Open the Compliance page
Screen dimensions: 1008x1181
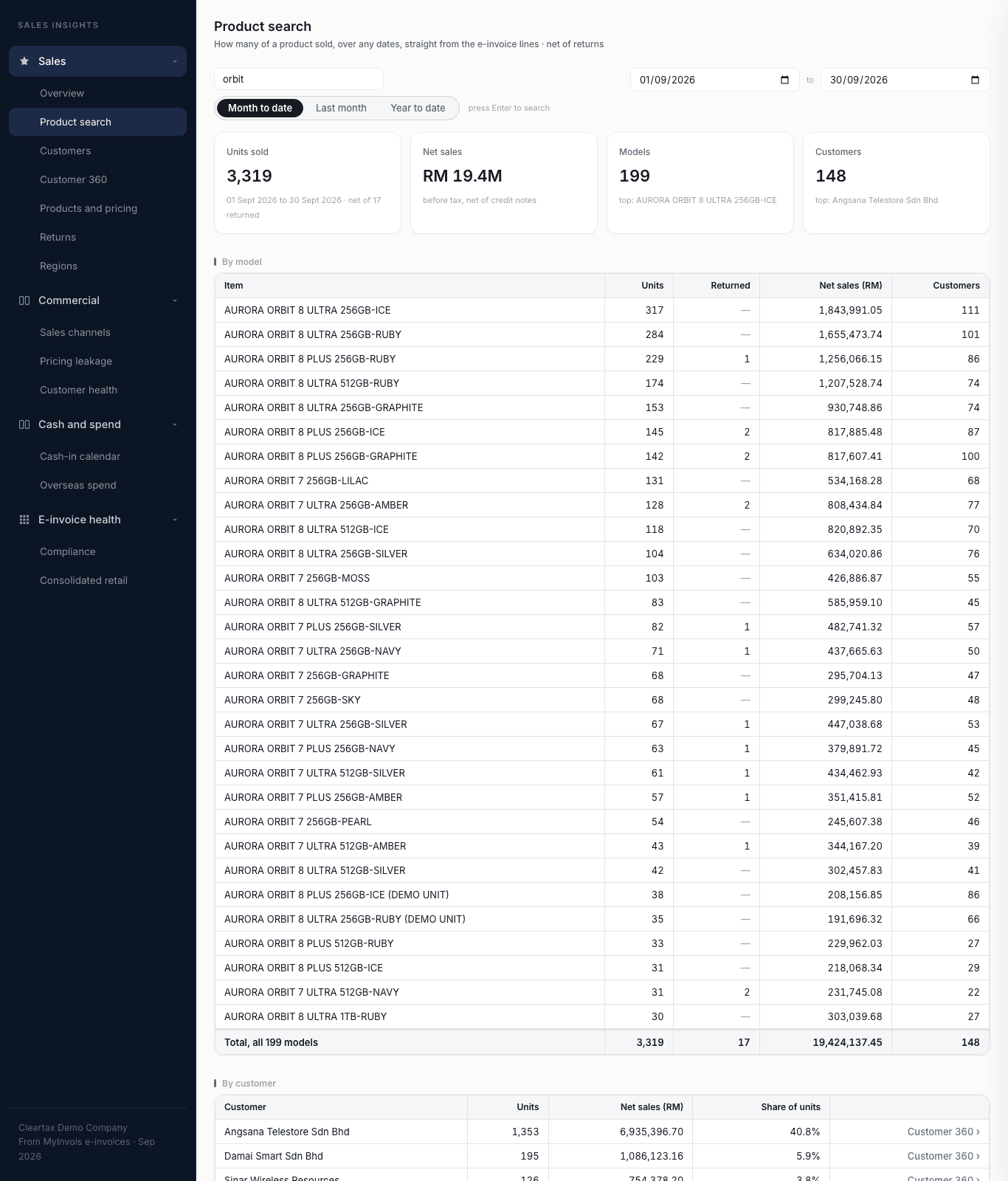pyautogui.click(x=97, y=551)
